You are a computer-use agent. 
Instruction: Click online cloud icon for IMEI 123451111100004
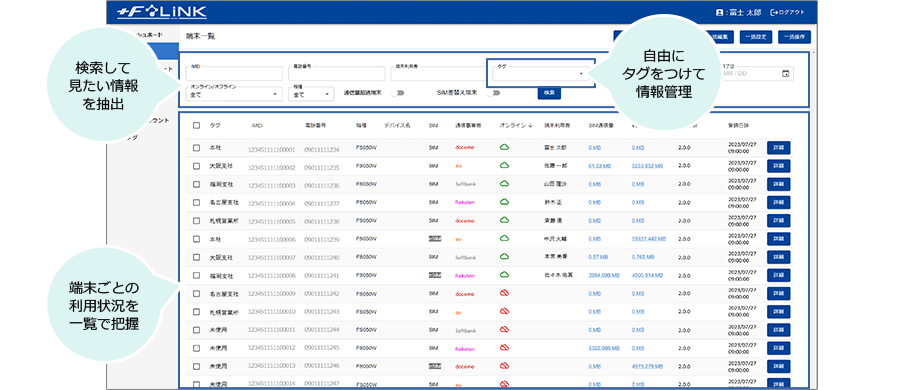[504, 202]
